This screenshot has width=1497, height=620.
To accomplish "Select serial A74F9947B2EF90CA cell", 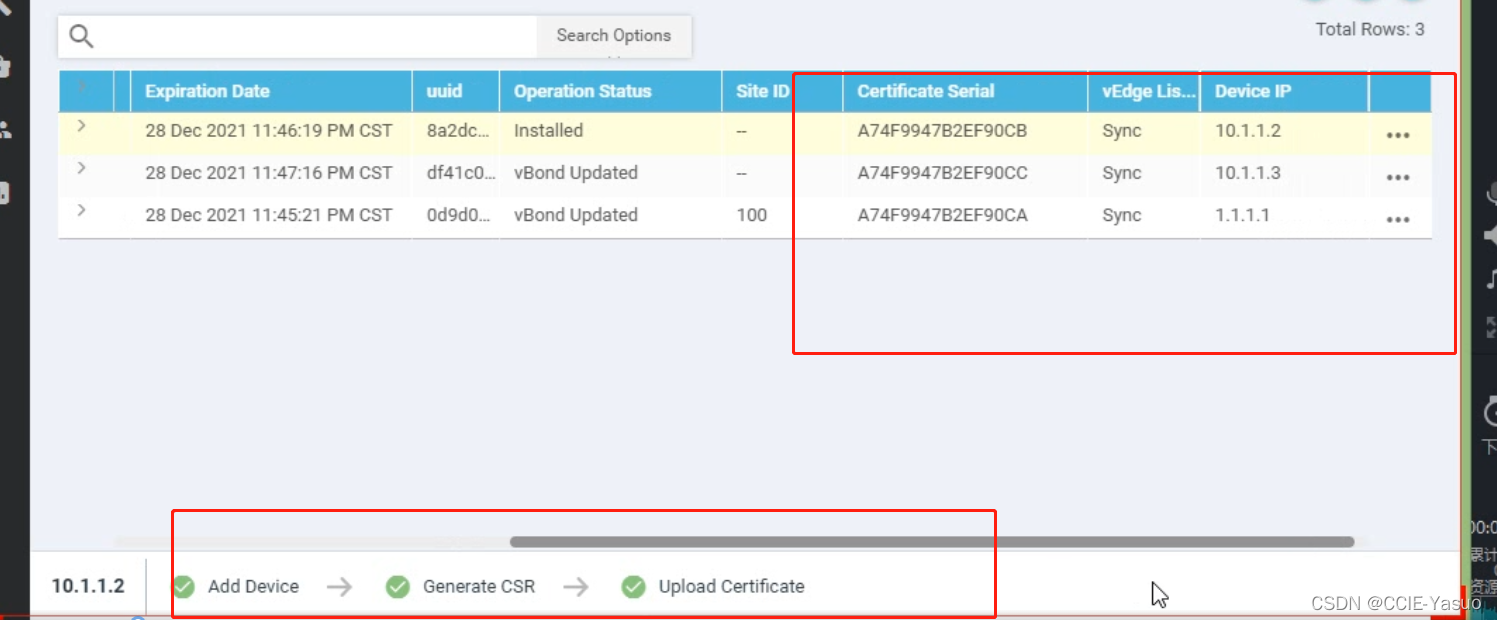I will (x=942, y=215).
